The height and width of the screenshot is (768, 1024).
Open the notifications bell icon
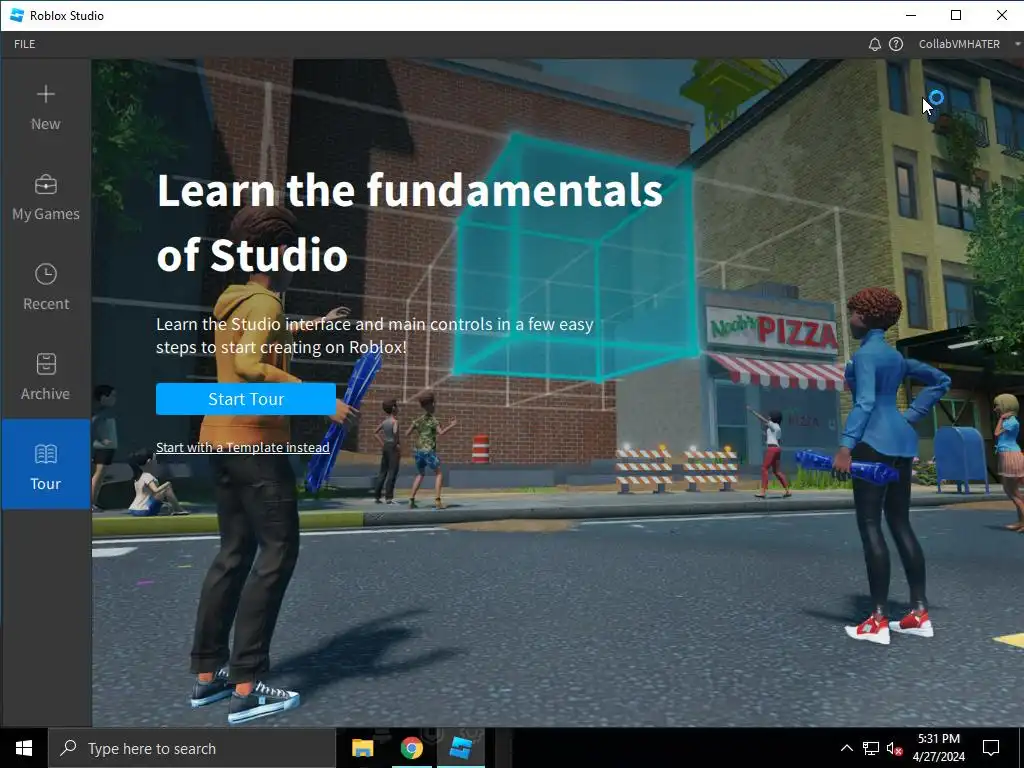click(874, 44)
